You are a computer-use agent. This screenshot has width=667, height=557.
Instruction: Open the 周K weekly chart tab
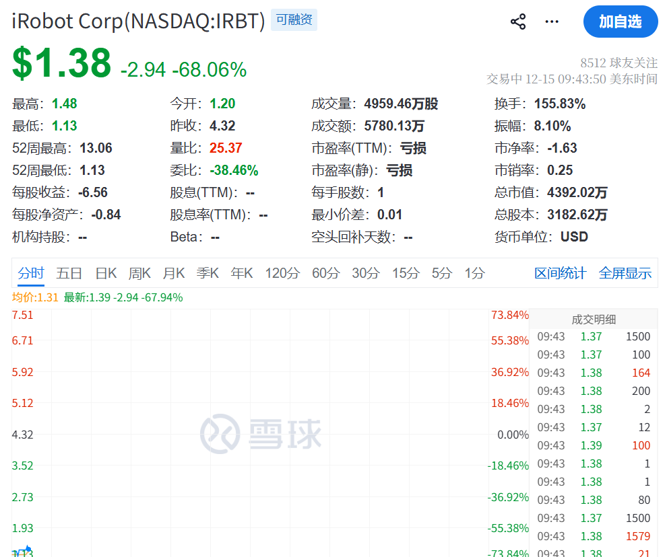pos(140,273)
